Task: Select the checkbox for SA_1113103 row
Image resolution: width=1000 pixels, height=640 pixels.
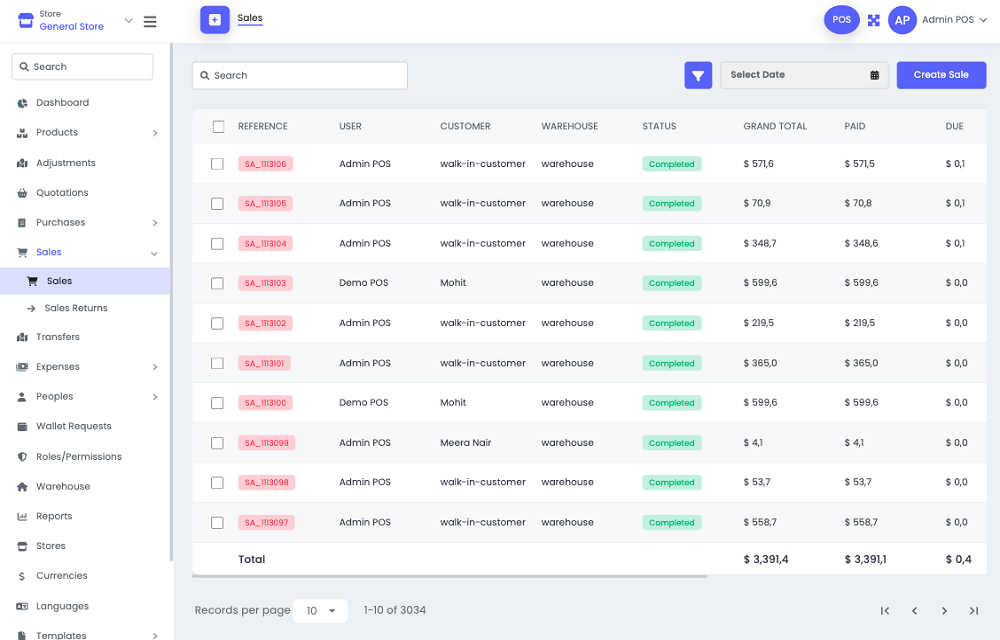Action: [217, 283]
